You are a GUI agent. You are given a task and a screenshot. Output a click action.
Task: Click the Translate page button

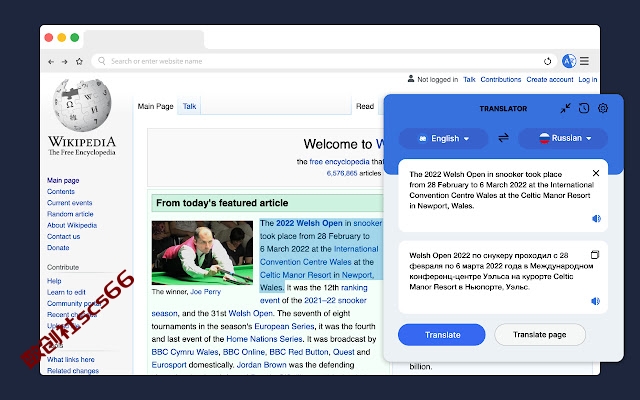click(x=540, y=335)
